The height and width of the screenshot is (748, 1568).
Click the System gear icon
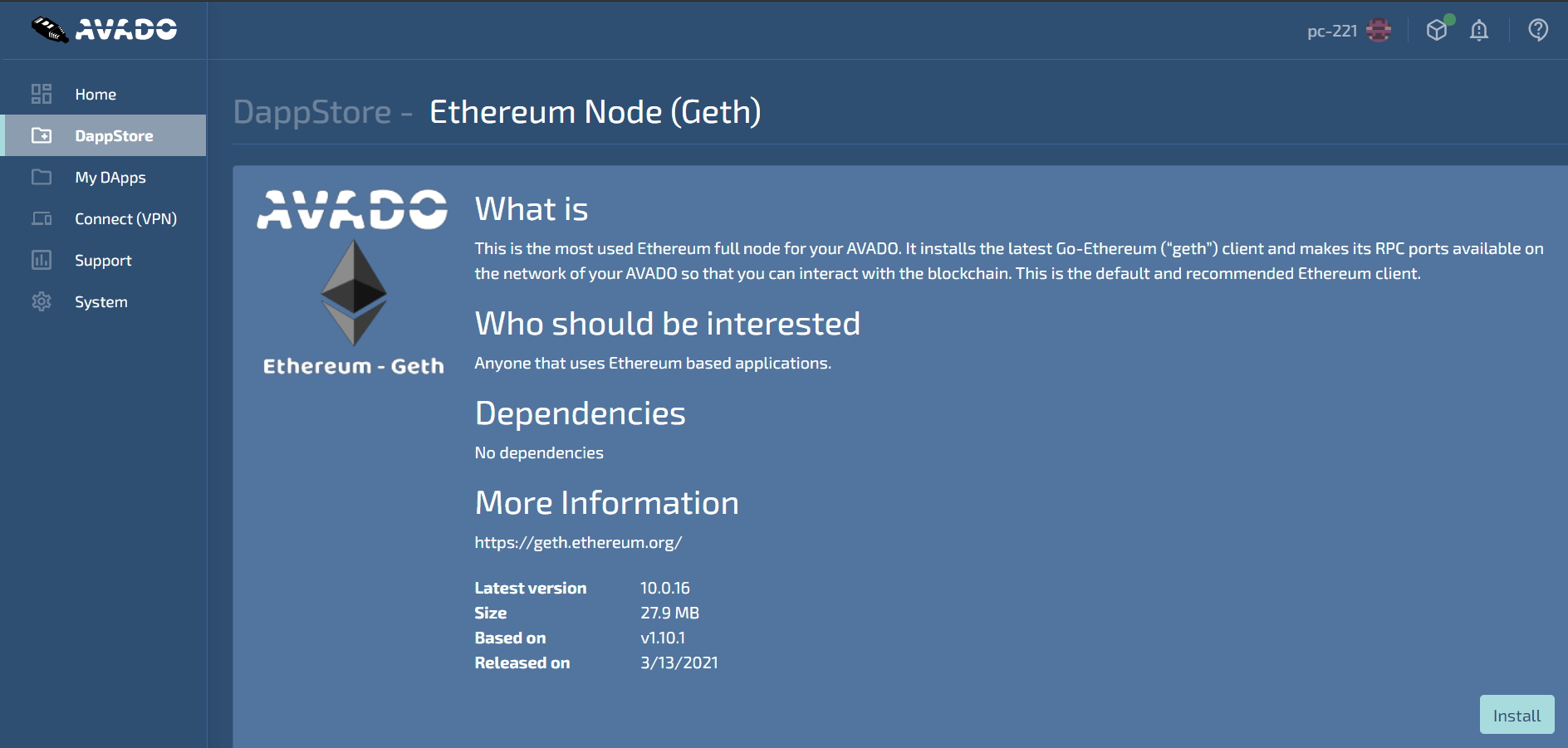pos(42,301)
